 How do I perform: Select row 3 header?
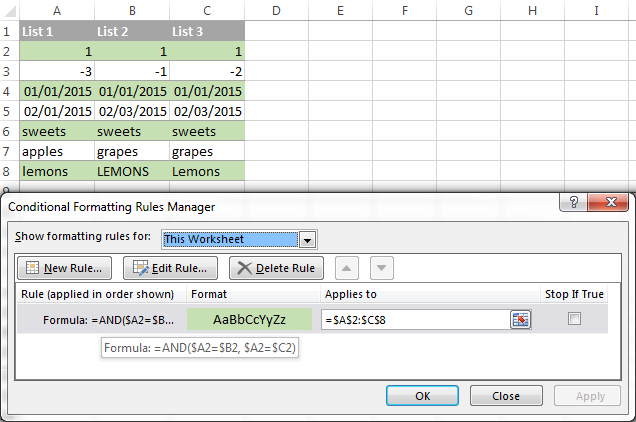[x=9, y=71]
